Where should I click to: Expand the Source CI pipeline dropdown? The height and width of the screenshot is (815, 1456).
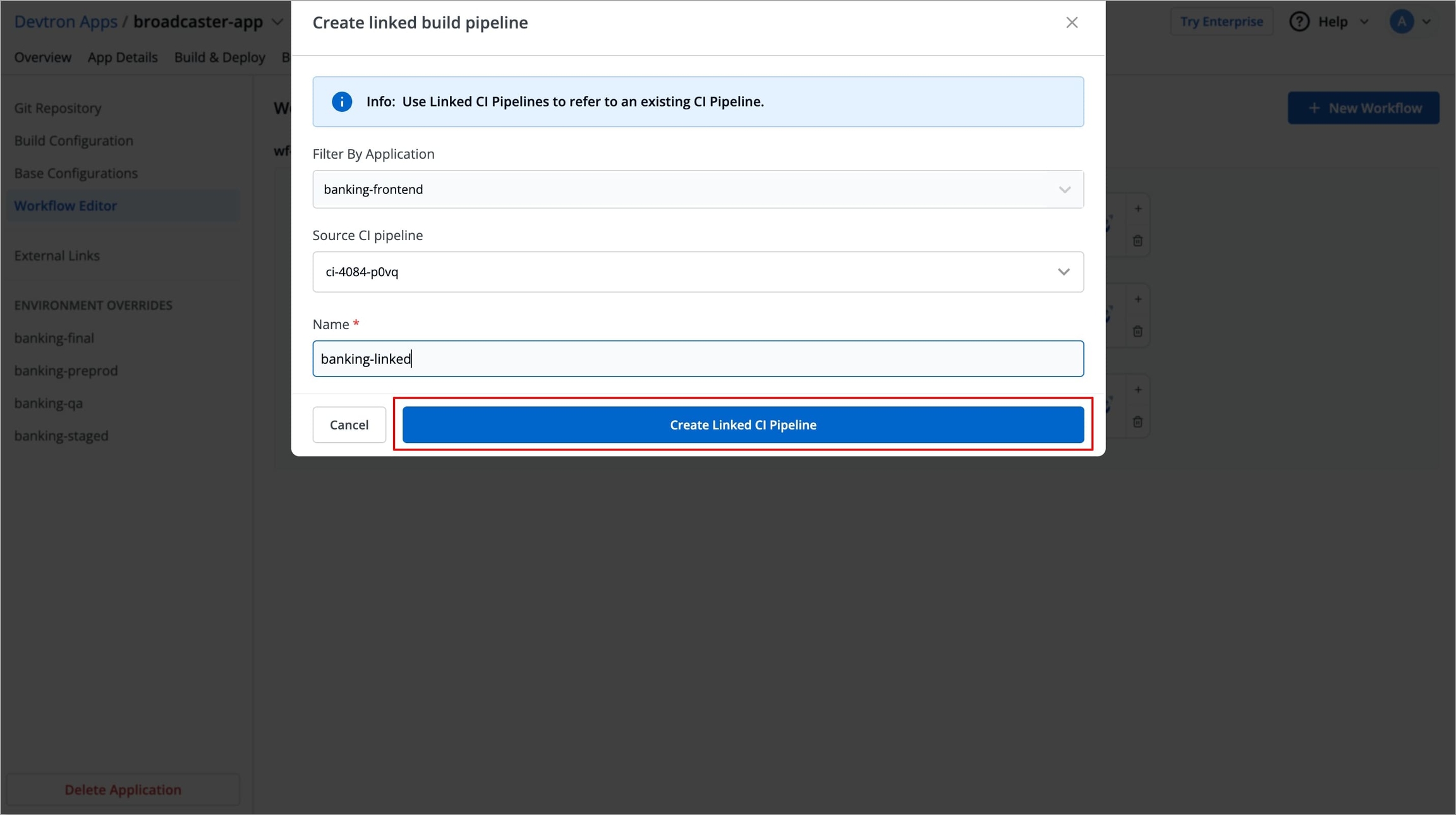pos(698,272)
